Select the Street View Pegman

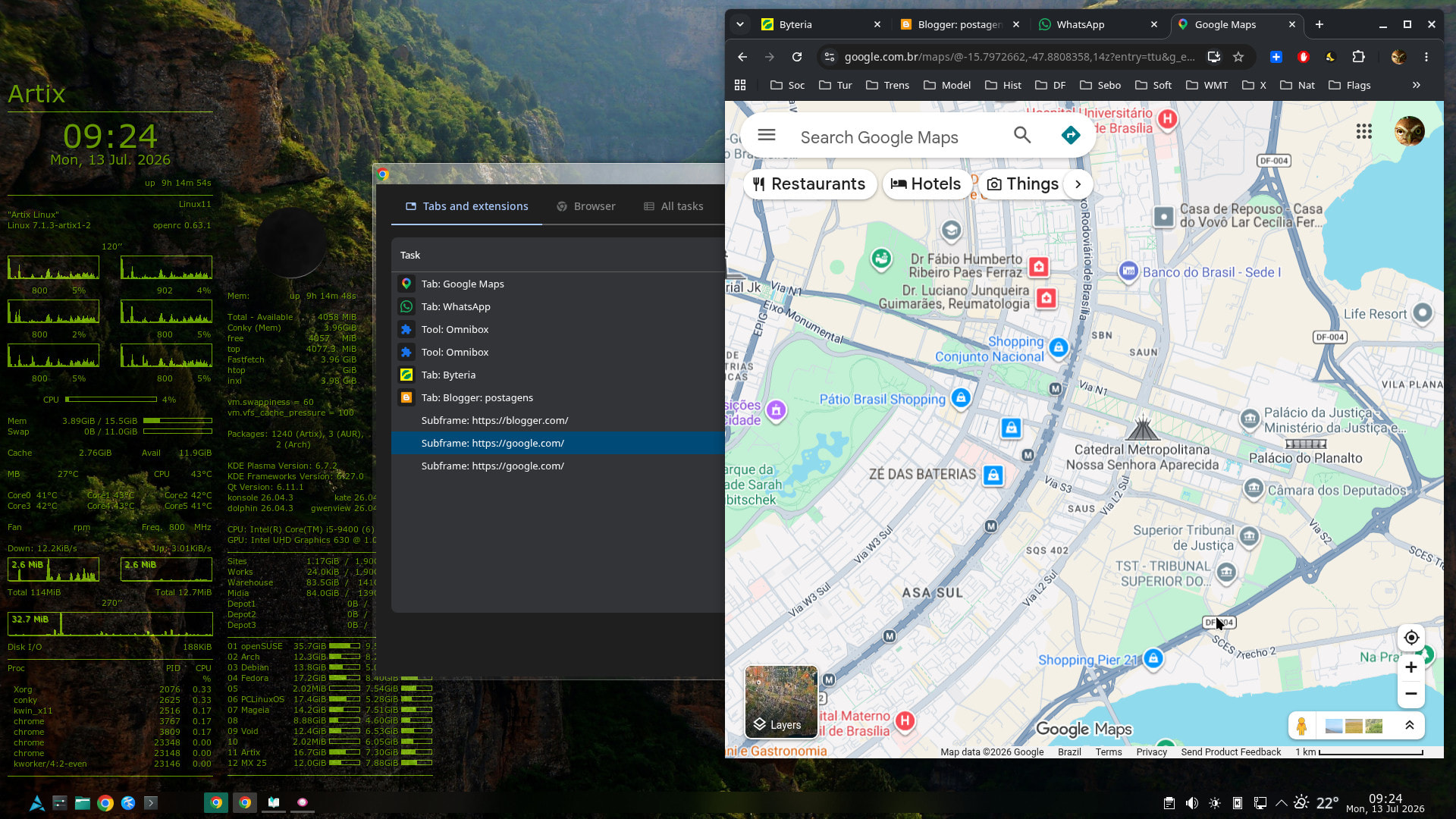pyautogui.click(x=1302, y=726)
